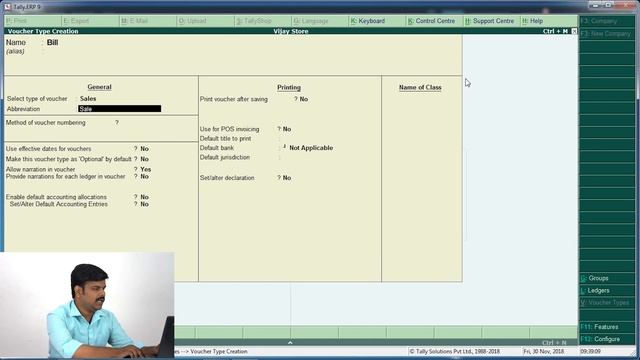Open Ledgers from the side panel
Screen dimensions: 640x360
tap(607, 290)
